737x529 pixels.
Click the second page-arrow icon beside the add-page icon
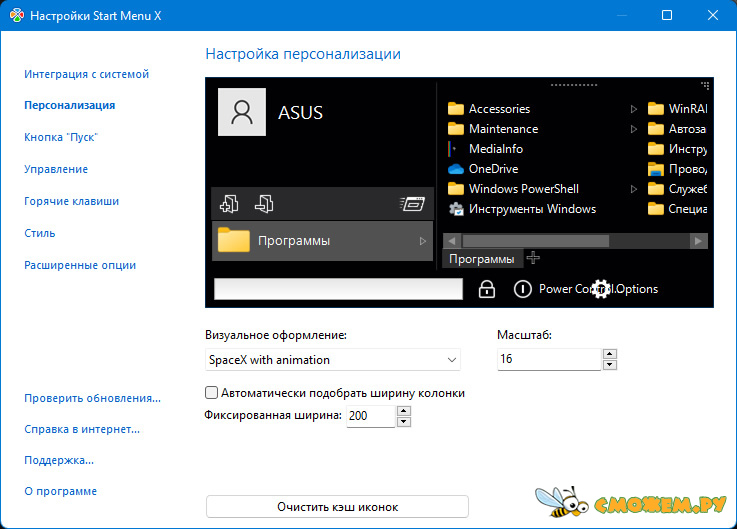264,204
